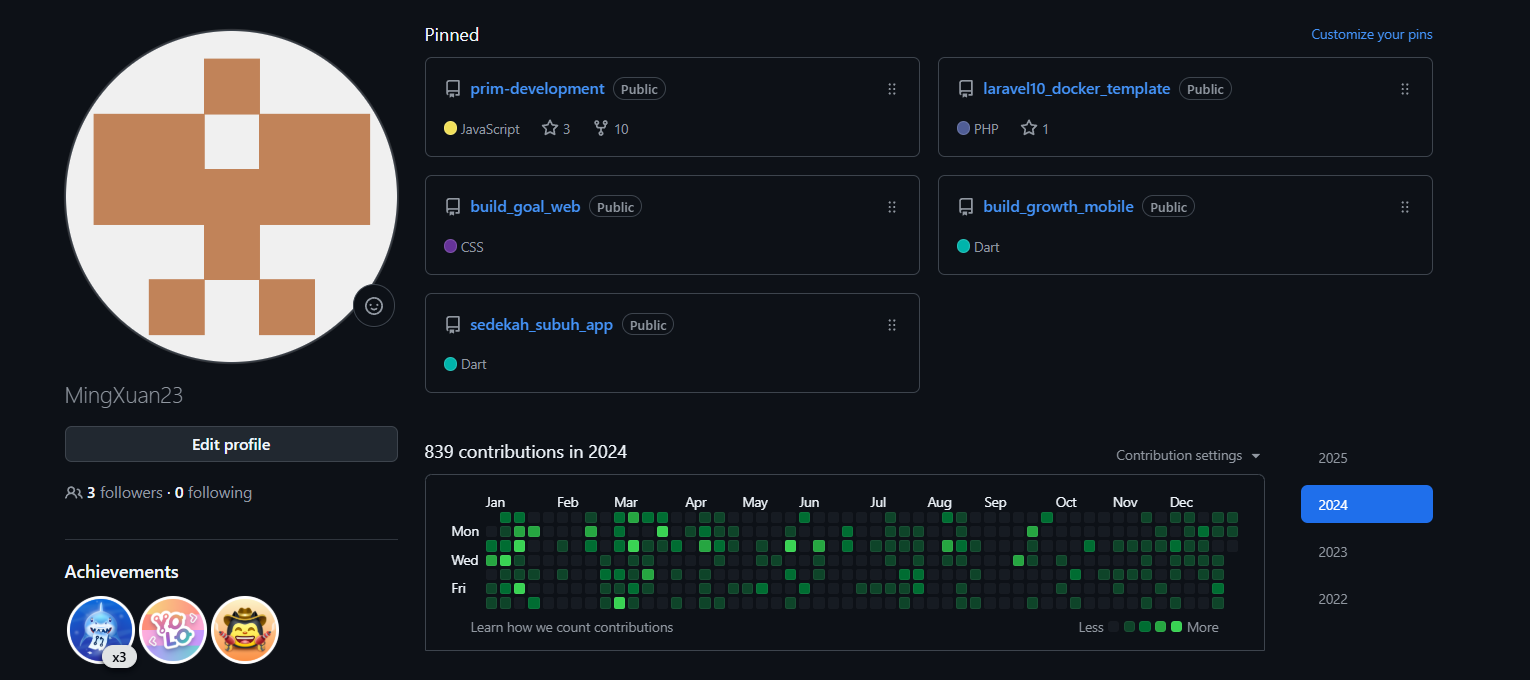The width and height of the screenshot is (1530, 680).
Task: Click the Achievements heading link
Action: tap(122, 572)
